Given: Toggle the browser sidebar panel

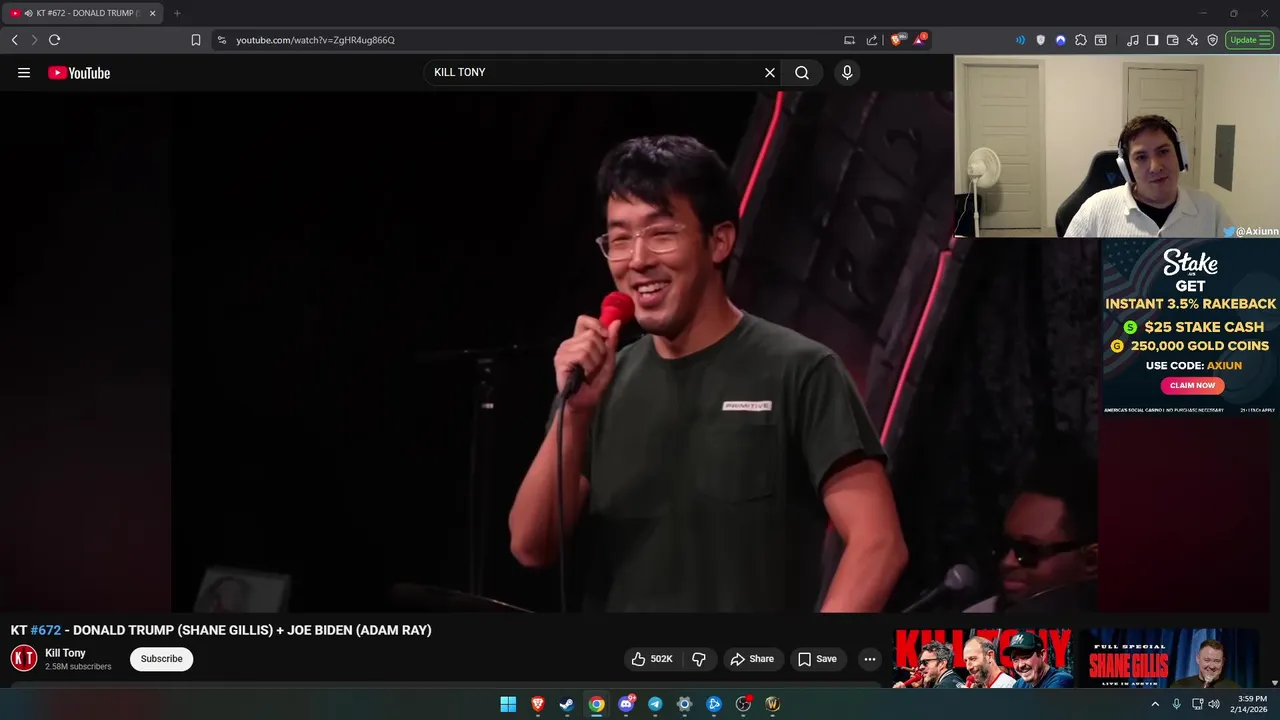Looking at the screenshot, I should tap(1152, 40).
